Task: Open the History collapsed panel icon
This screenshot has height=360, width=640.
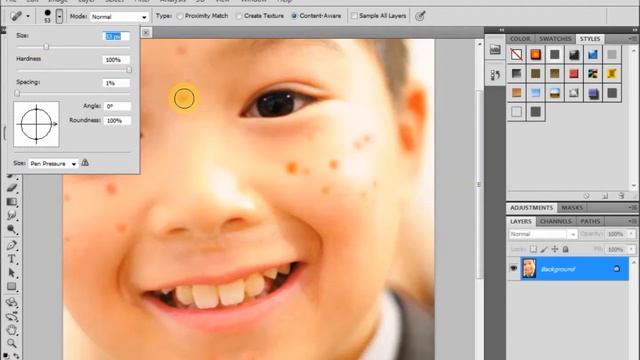Action: coord(495,75)
